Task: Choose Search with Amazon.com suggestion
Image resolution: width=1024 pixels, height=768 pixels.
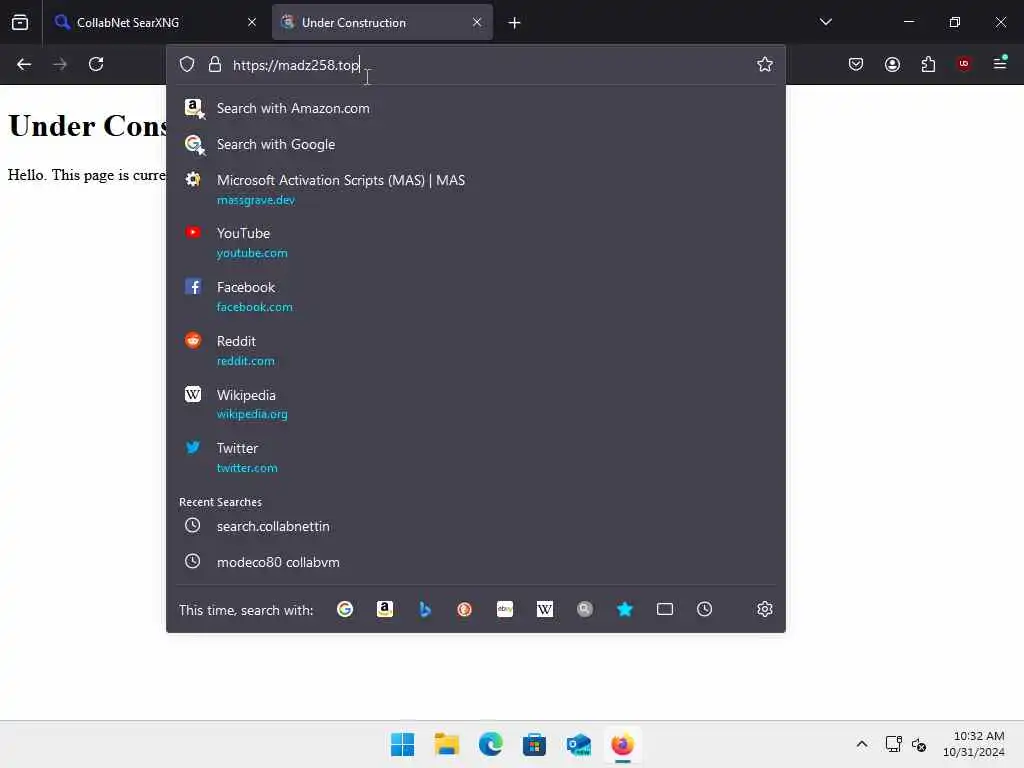Action: coord(475,108)
